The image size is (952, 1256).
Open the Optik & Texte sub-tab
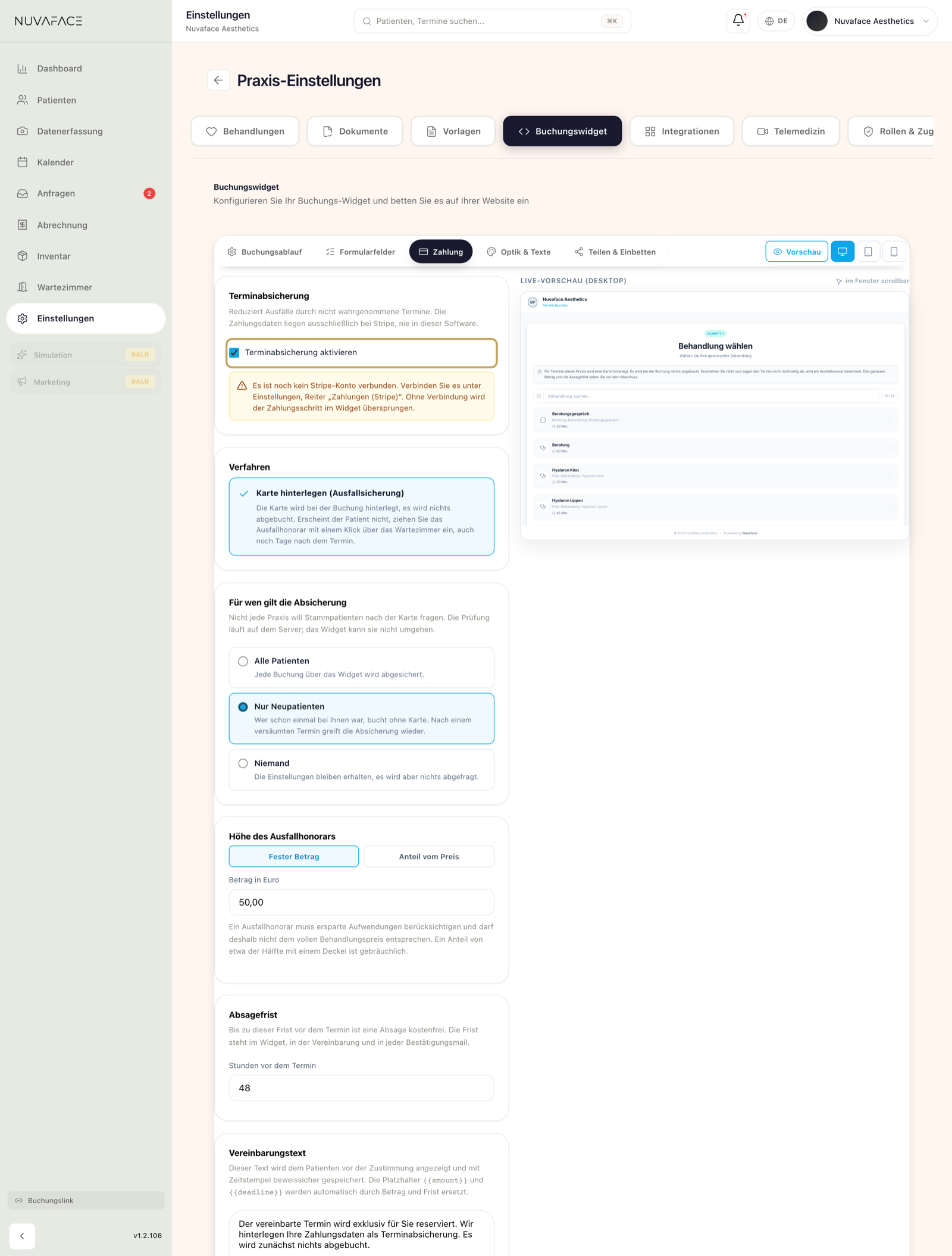pos(519,252)
